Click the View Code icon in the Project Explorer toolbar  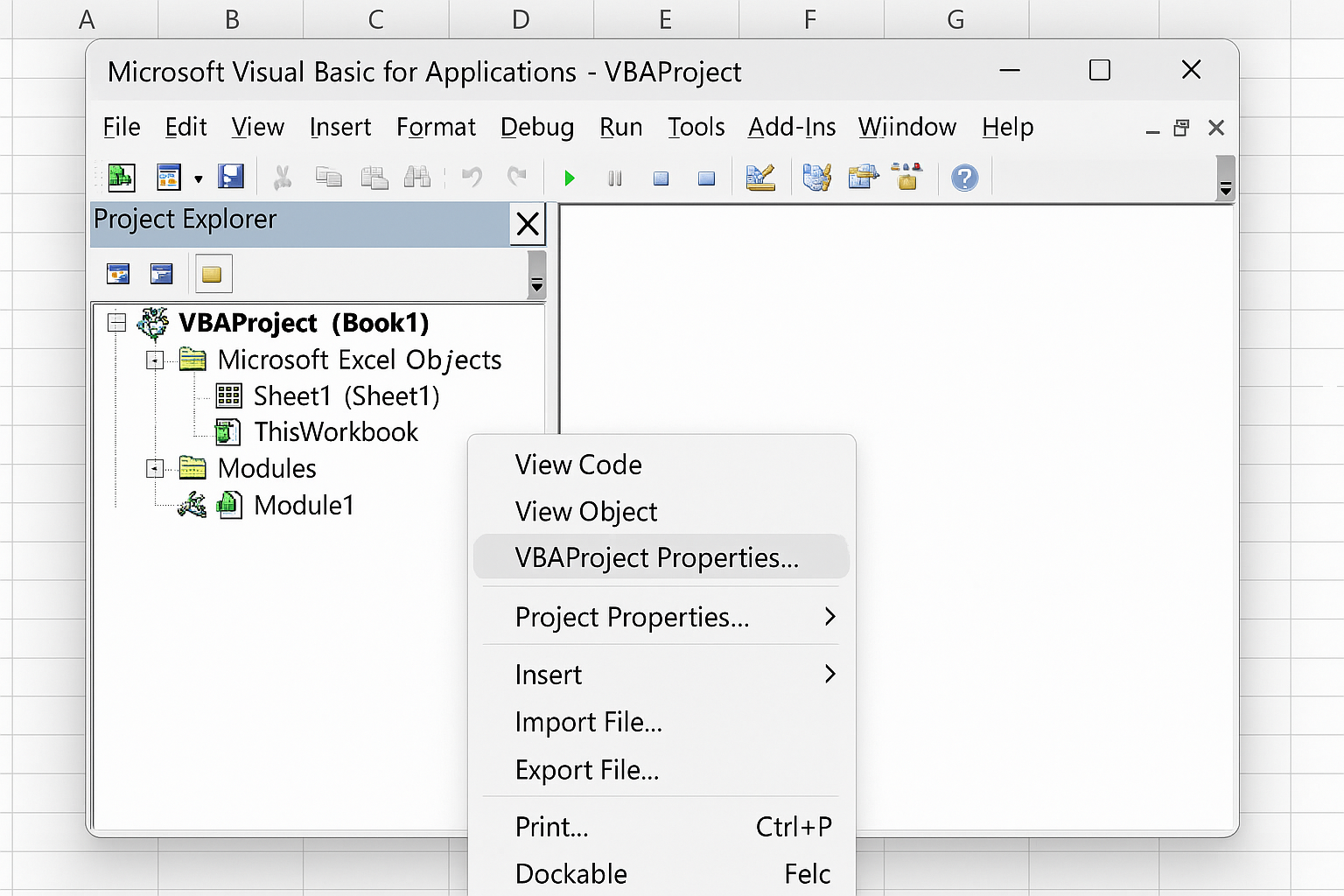pos(118,274)
